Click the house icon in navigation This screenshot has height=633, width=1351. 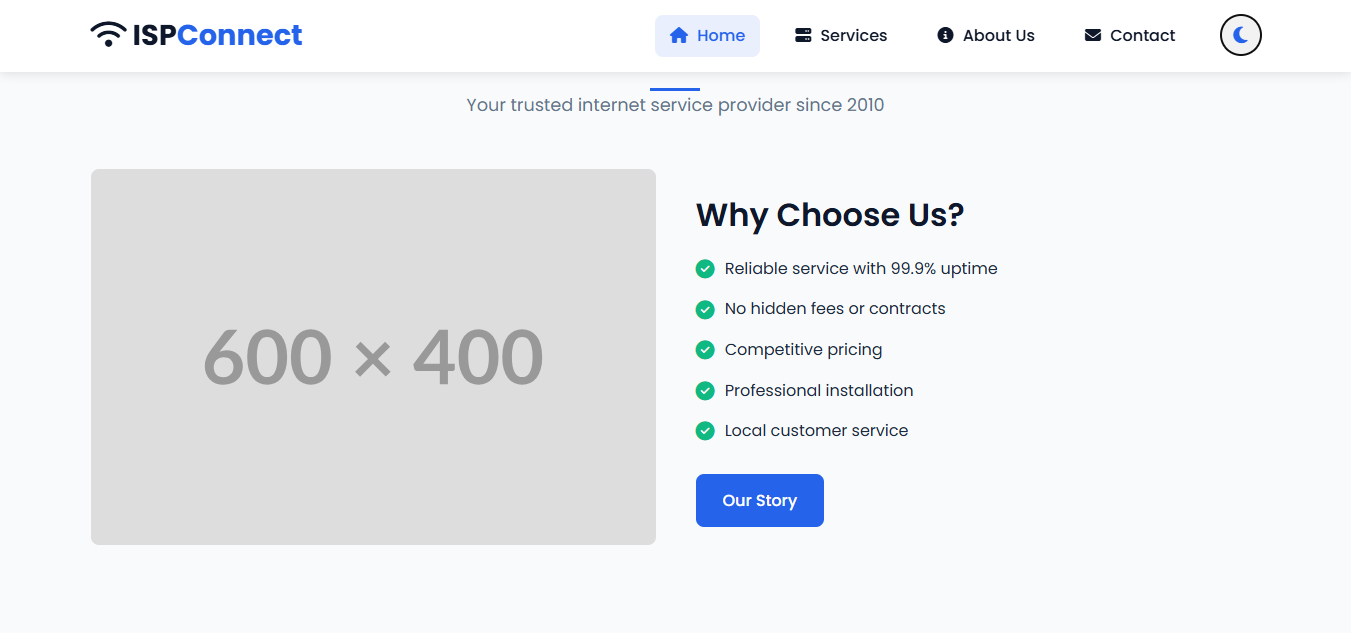click(x=679, y=36)
